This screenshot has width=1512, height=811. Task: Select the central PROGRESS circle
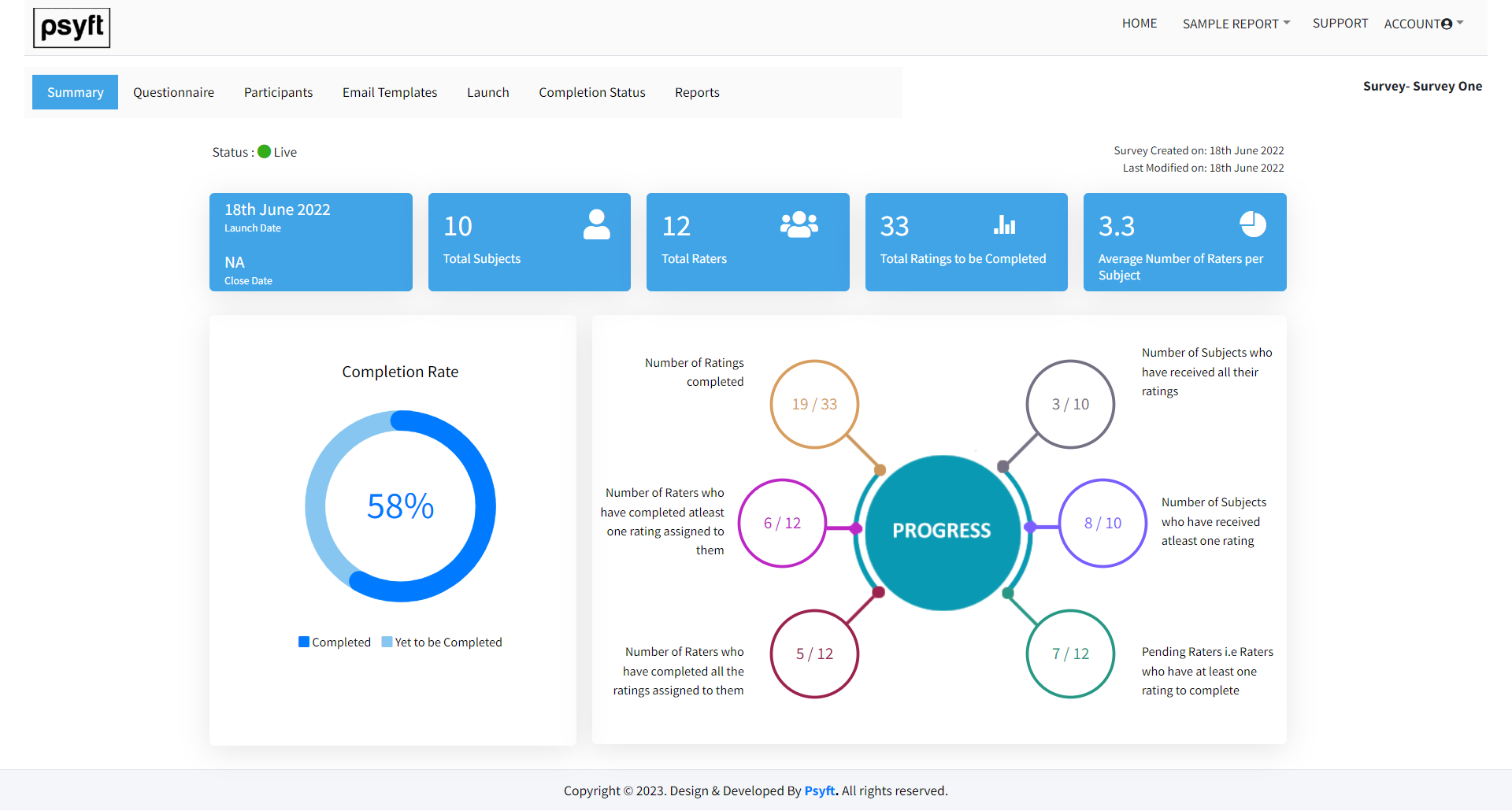pyautogui.click(x=942, y=529)
